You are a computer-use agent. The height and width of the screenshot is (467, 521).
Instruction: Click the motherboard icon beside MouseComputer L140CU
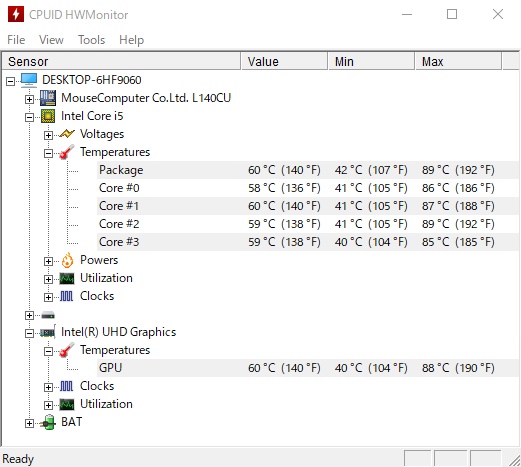[48, 98]
